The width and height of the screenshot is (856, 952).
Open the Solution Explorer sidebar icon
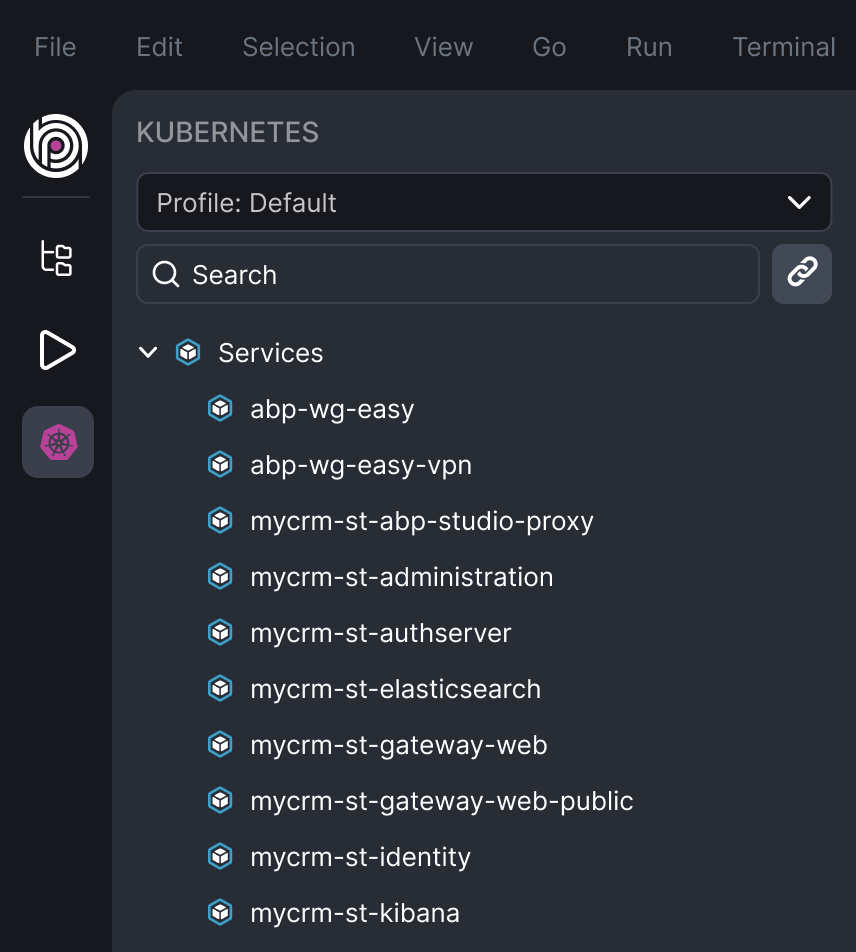pos(56,259)
